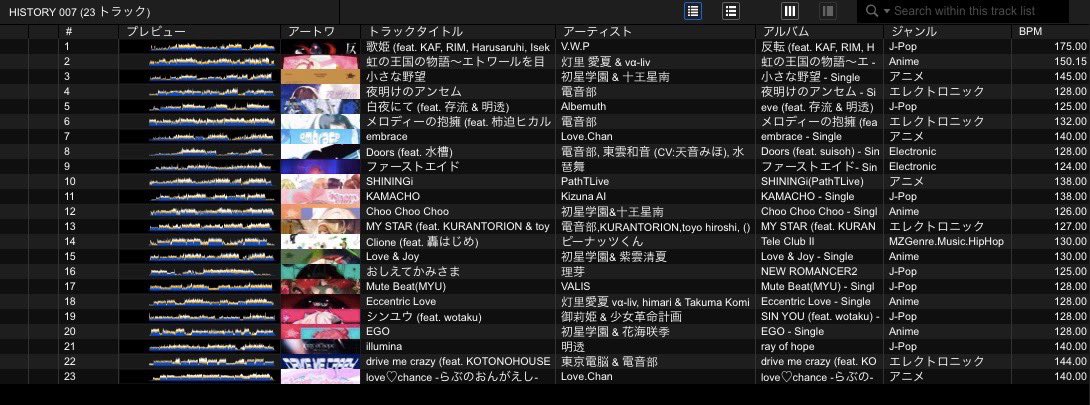
Task: Select track title Love & Joy
Action: (x=392, y=256)
